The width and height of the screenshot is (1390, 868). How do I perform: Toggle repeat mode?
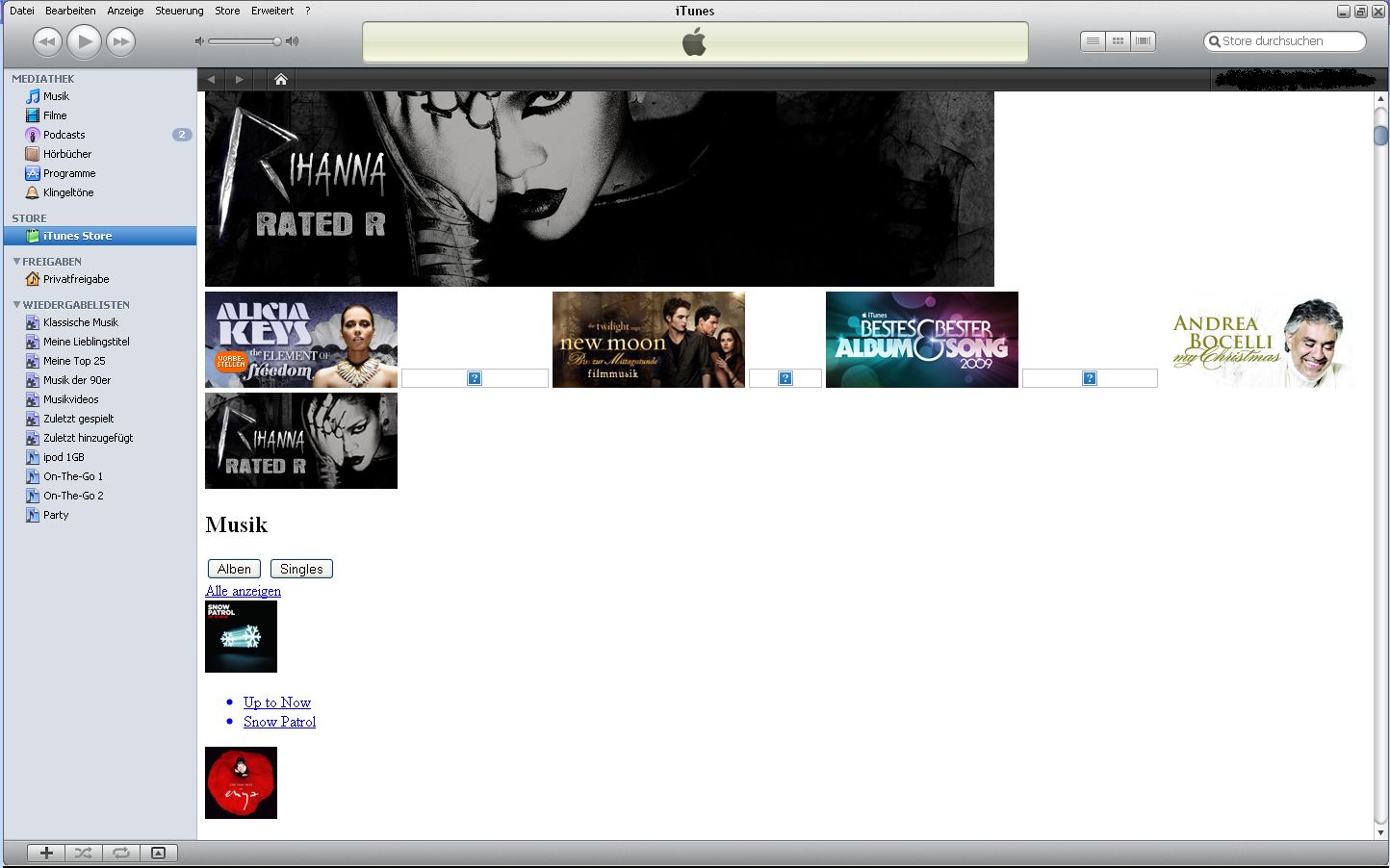point(121,853)
